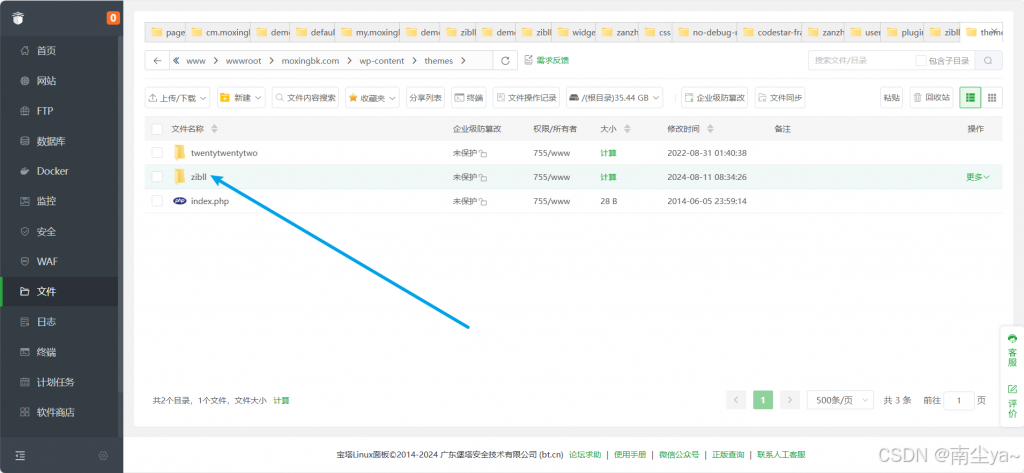Click sidebar settings gear icon
The width and height of the screenshot is (1024, 473).
click(102, 456)
